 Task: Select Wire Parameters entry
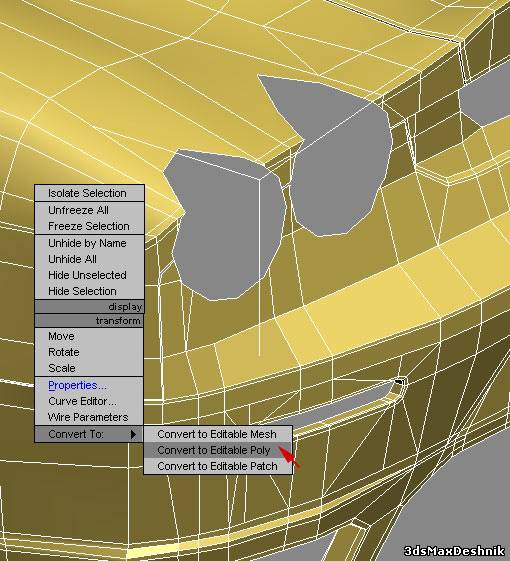(x=89, y=417)
